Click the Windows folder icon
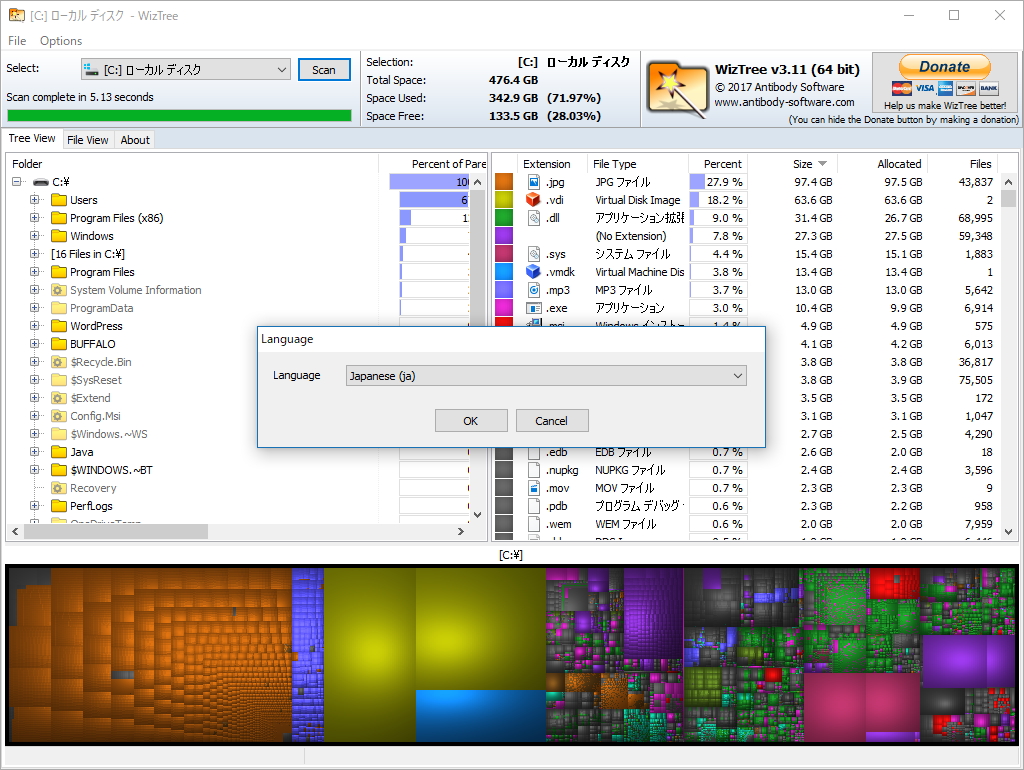Screen dimensions: 1024x770 59,236
